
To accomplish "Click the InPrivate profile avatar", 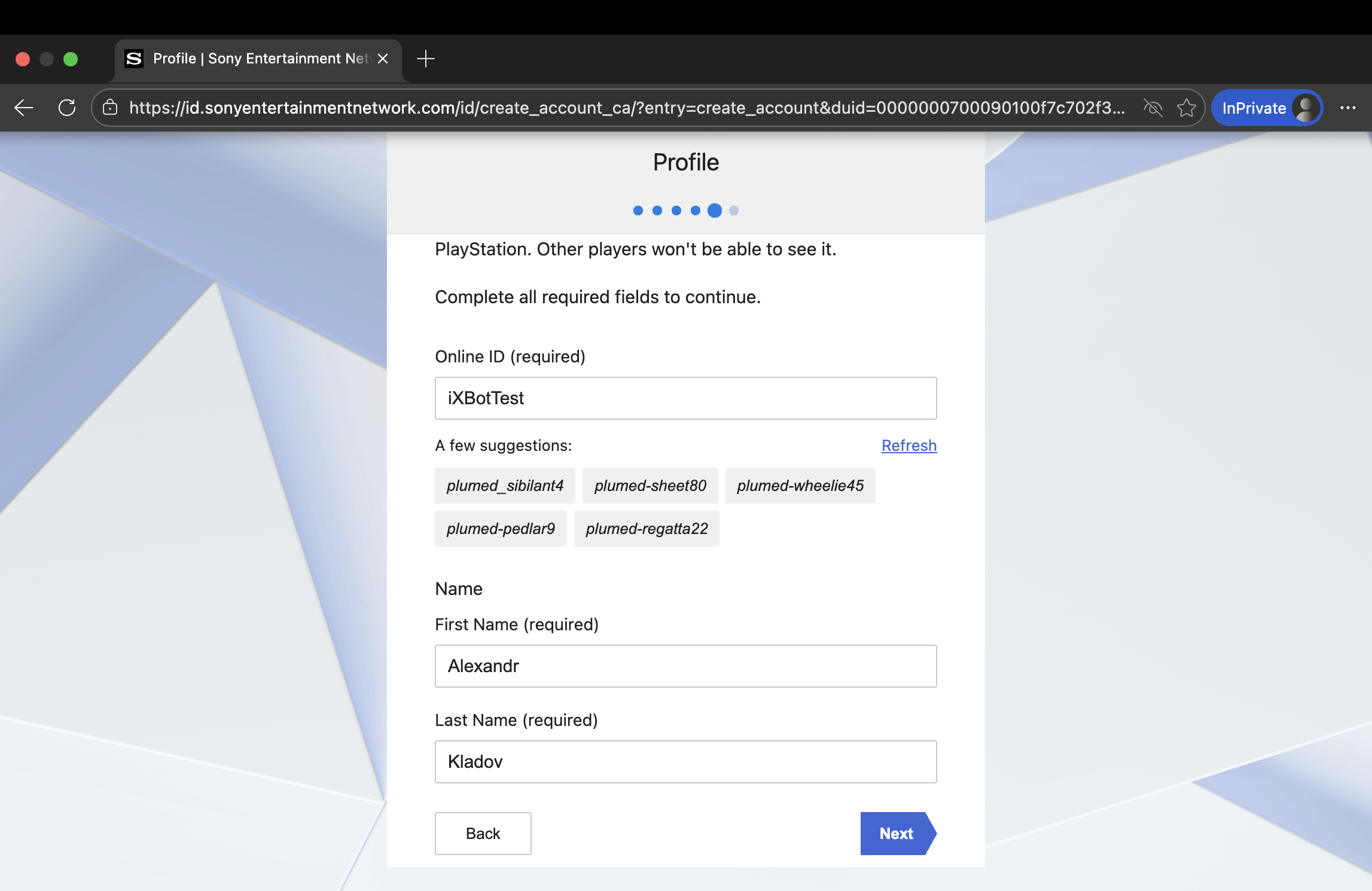I will [x=1305, y=108].
